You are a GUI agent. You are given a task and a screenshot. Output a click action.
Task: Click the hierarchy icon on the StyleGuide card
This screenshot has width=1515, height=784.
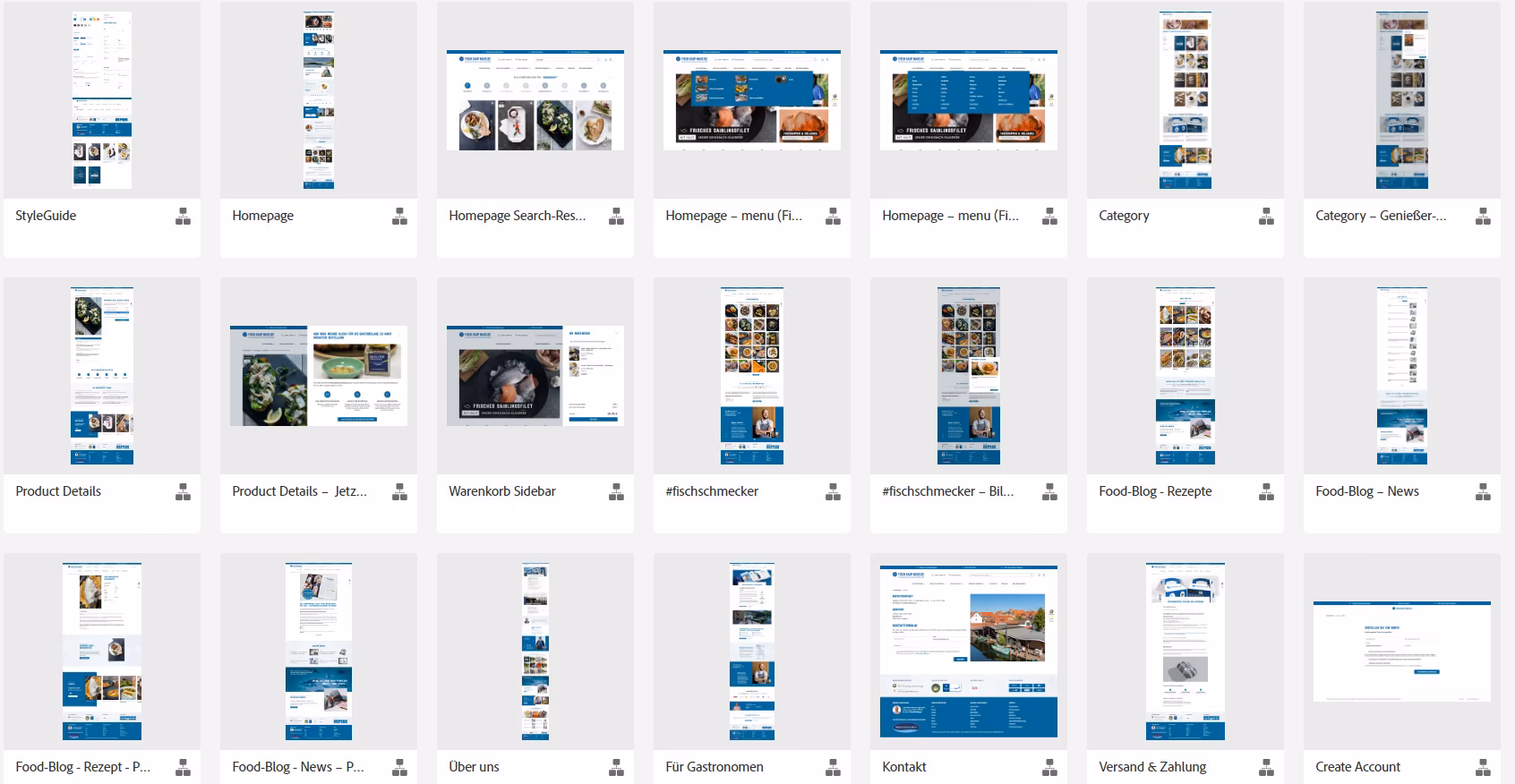pos(183,216)
